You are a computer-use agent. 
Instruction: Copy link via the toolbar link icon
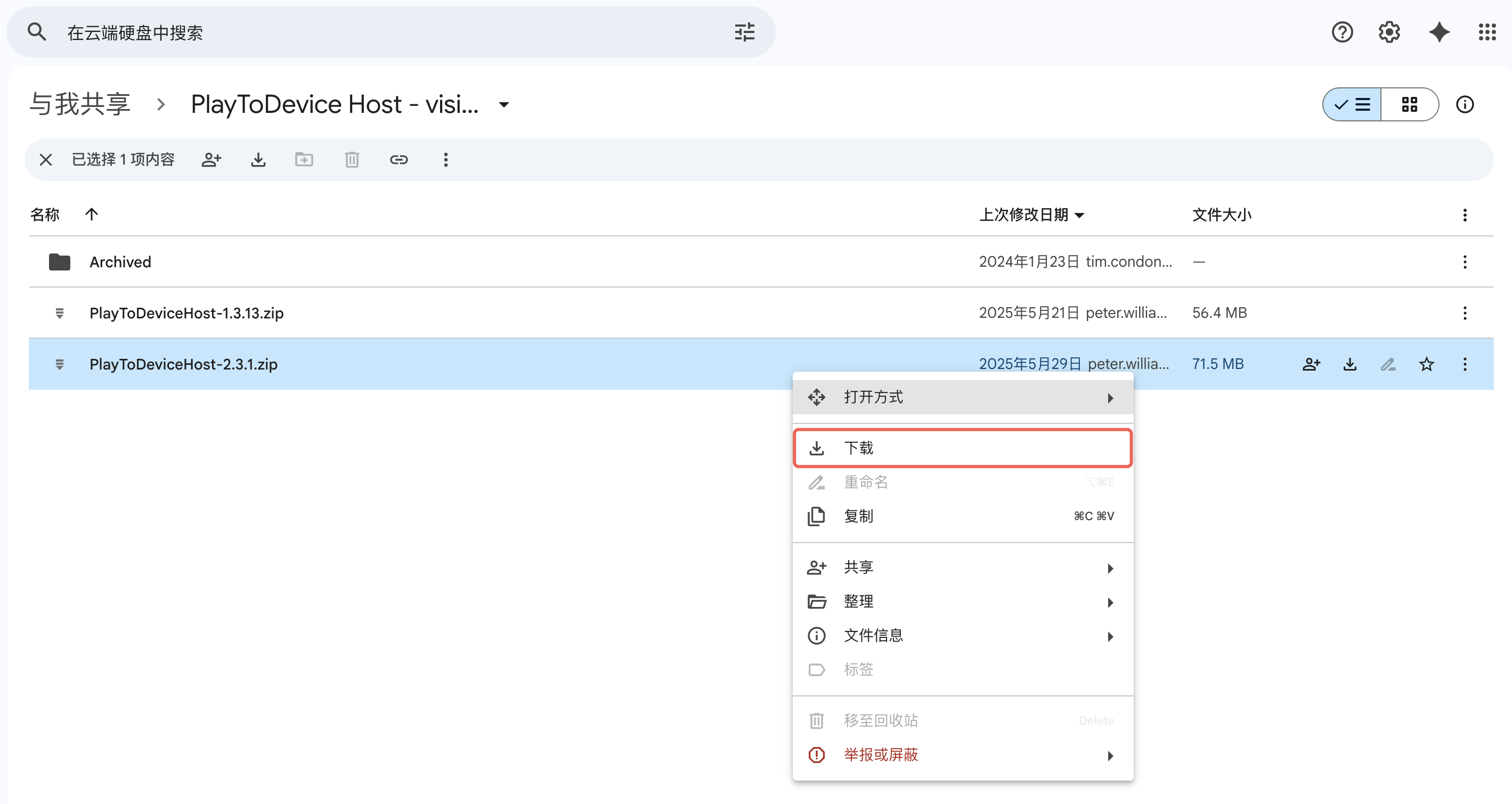click(x=399, y=160)
